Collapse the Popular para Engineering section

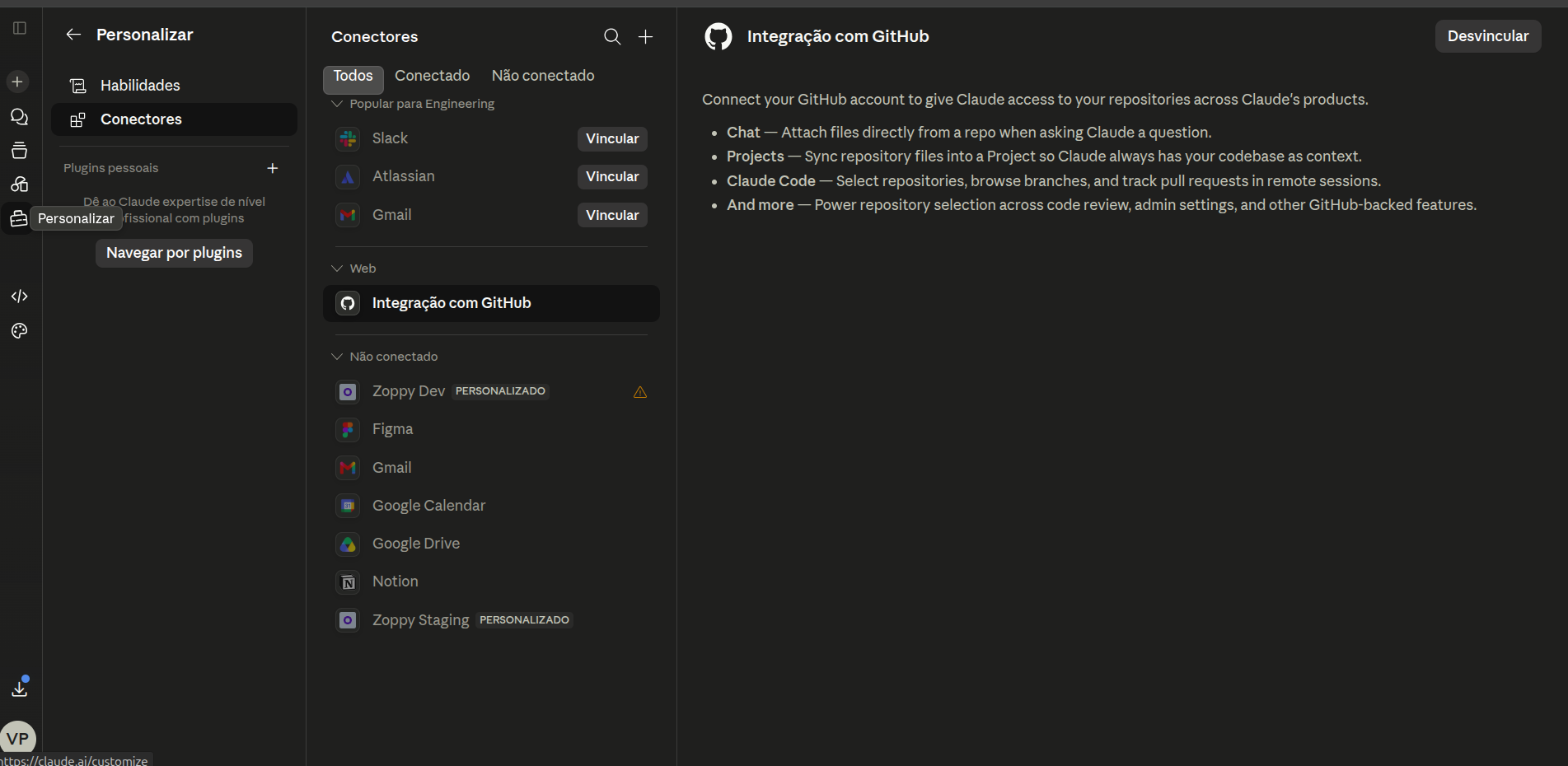(x=337, y=104)
